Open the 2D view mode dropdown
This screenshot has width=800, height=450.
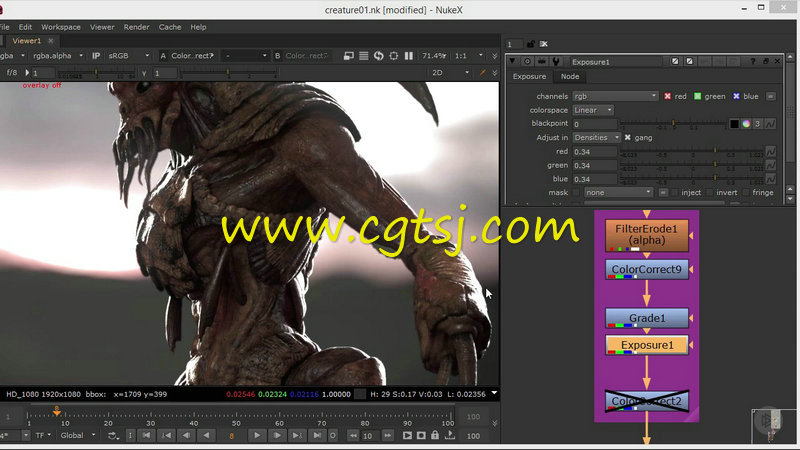[x=450, y=73]
